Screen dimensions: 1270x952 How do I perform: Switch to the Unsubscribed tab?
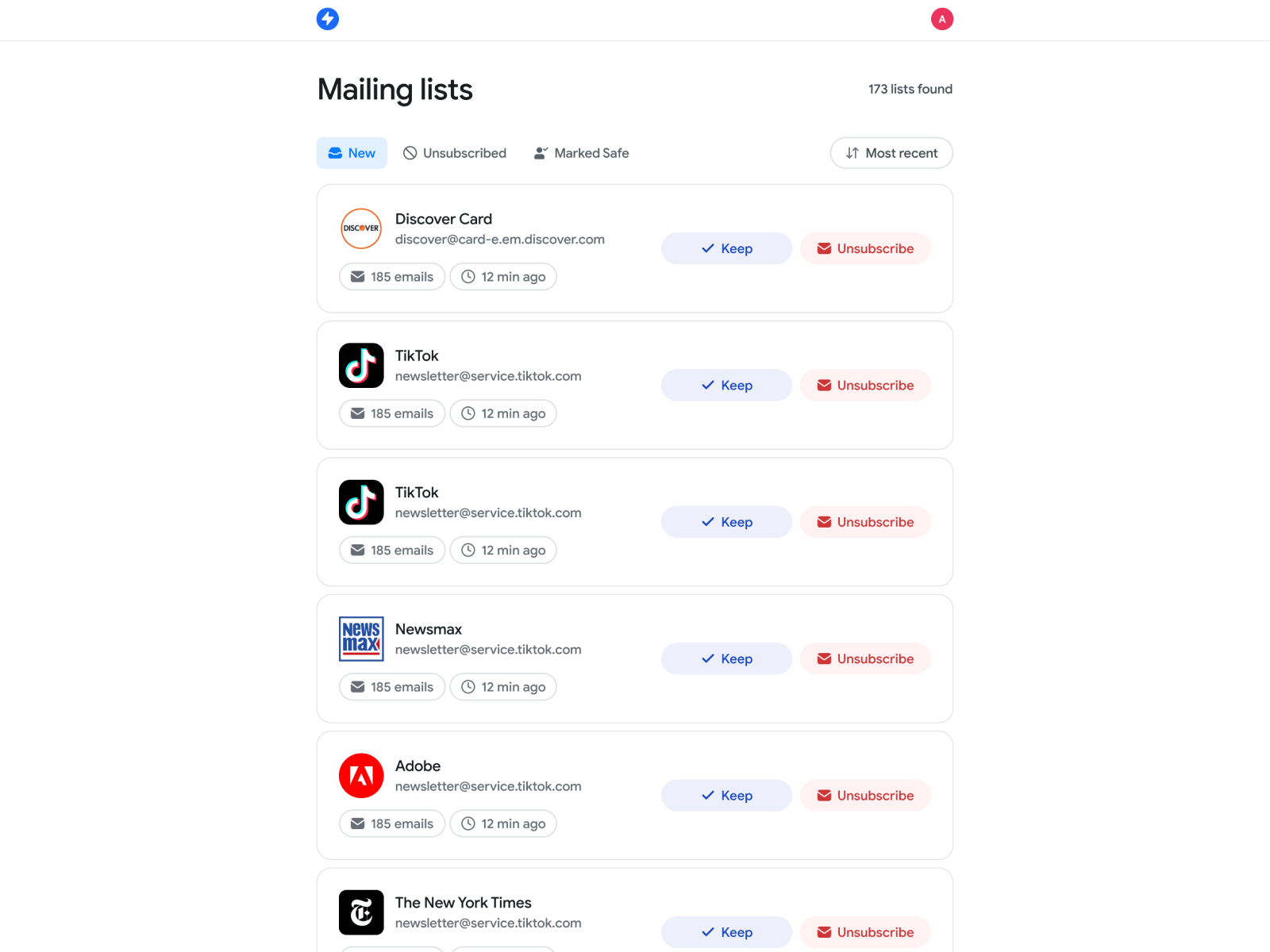[x=455, y=153]
